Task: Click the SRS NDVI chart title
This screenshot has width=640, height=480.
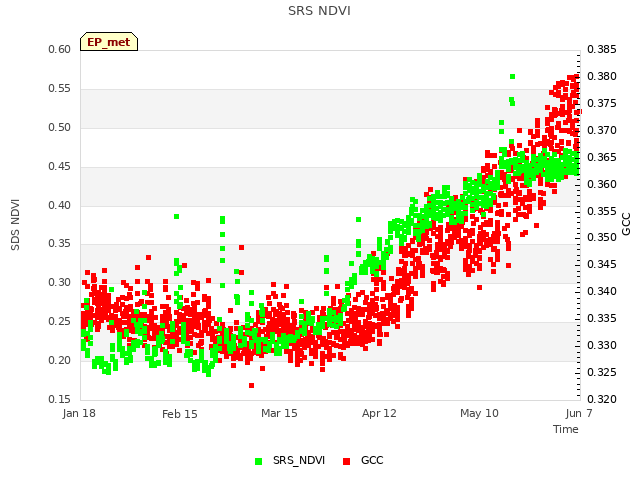Action: tap(319, 11)
